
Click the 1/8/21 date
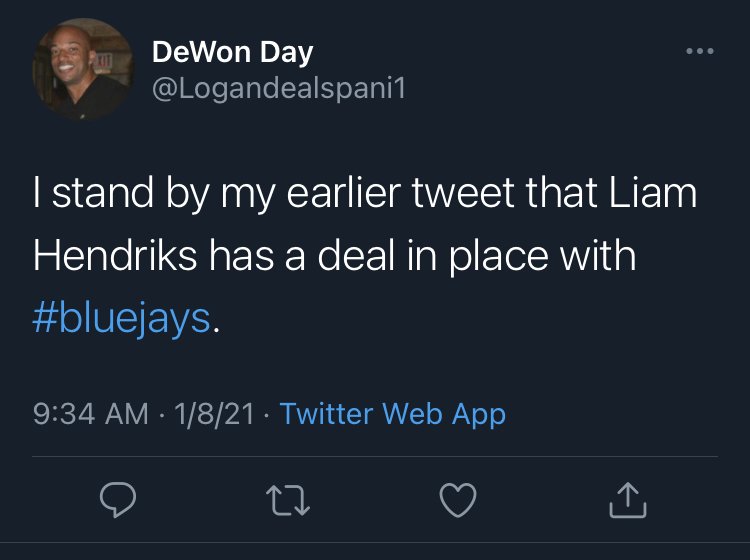point(215,414)
